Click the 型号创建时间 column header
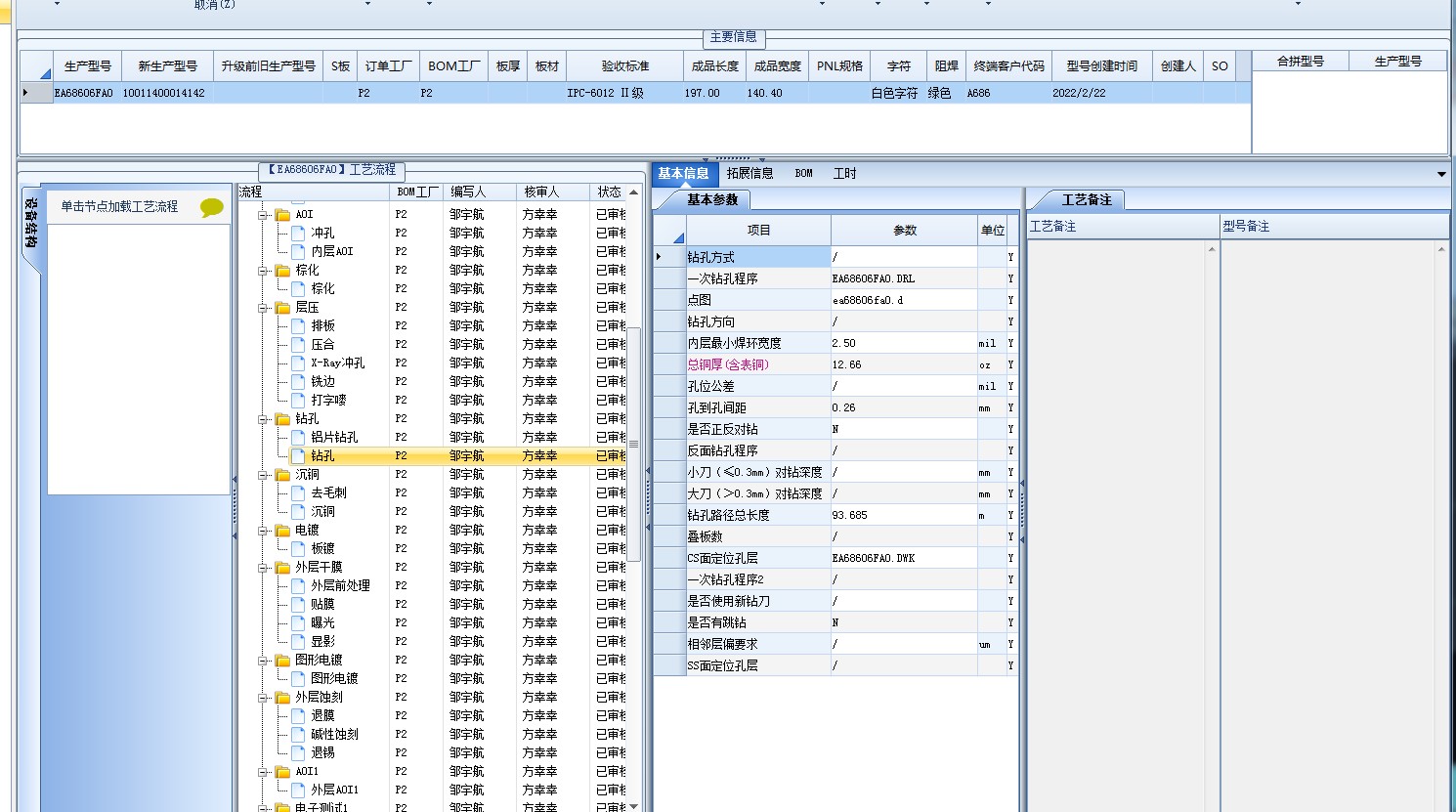1456x812 pixels. pyautogui.click(x=1101, y=66)
